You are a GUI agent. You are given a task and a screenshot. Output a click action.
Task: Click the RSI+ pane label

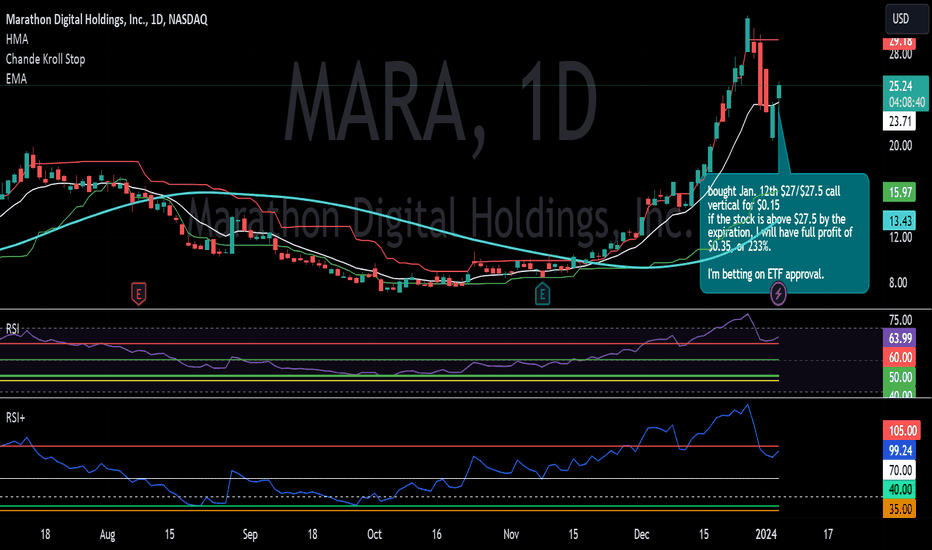coord(15,418)
